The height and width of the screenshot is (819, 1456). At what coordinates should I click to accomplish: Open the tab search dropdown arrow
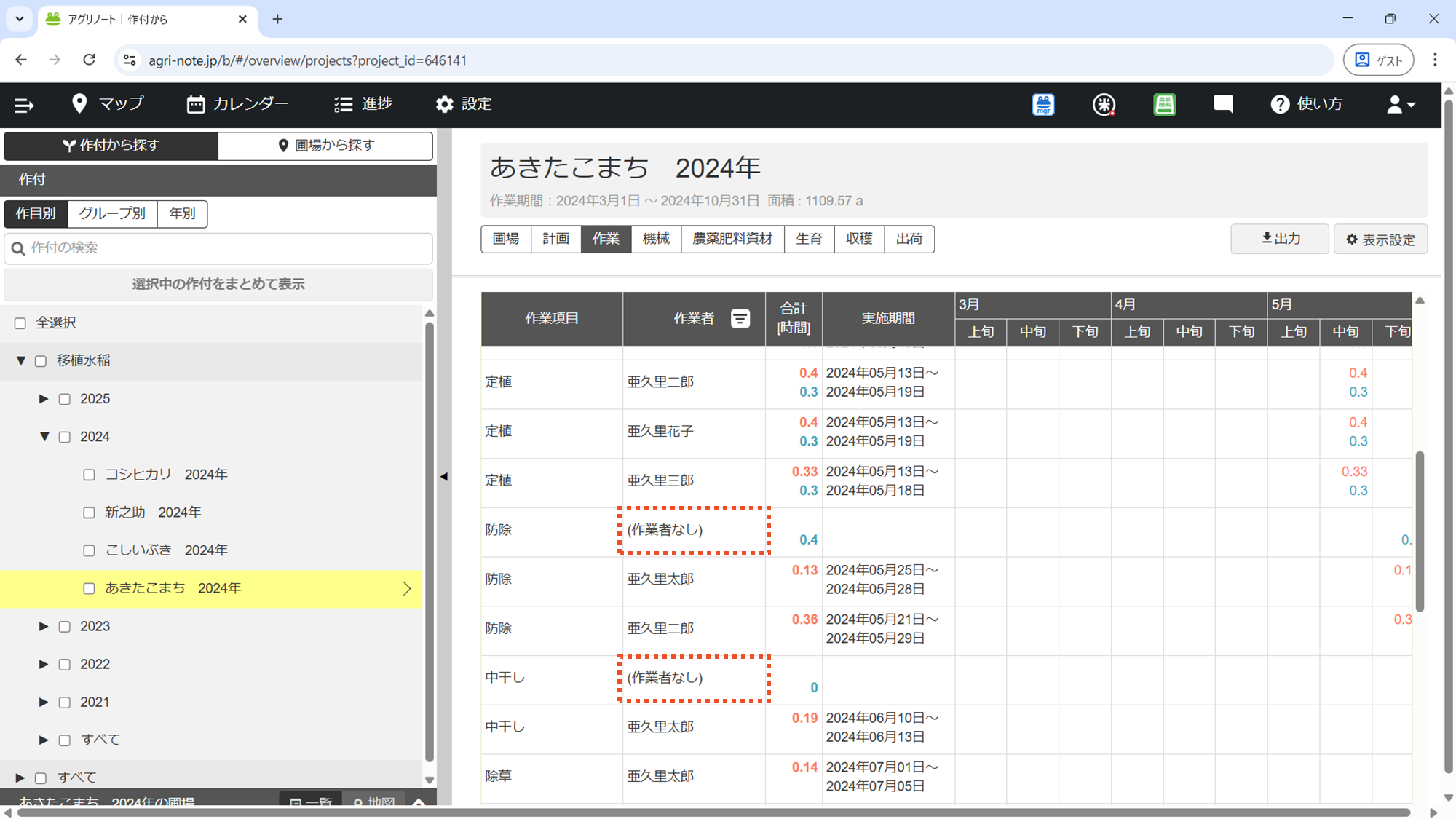(x=20, y=19)
